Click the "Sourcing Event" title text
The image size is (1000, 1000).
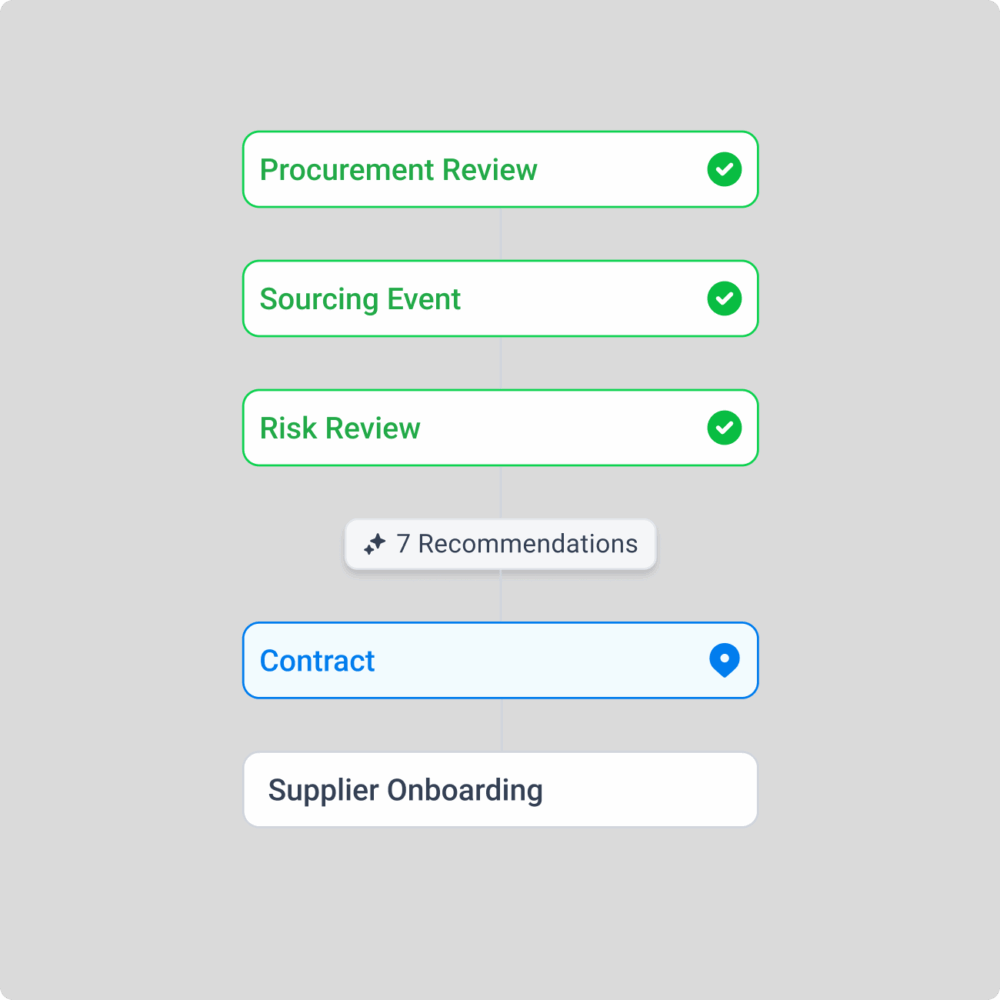(360, 299)
